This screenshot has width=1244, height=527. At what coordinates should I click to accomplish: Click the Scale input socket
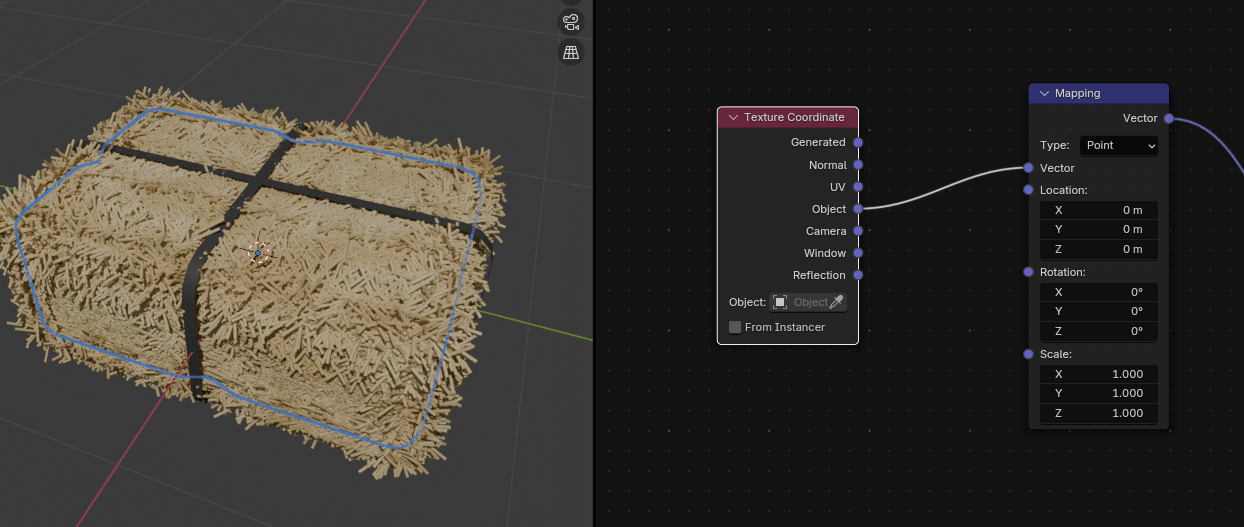1028,354
